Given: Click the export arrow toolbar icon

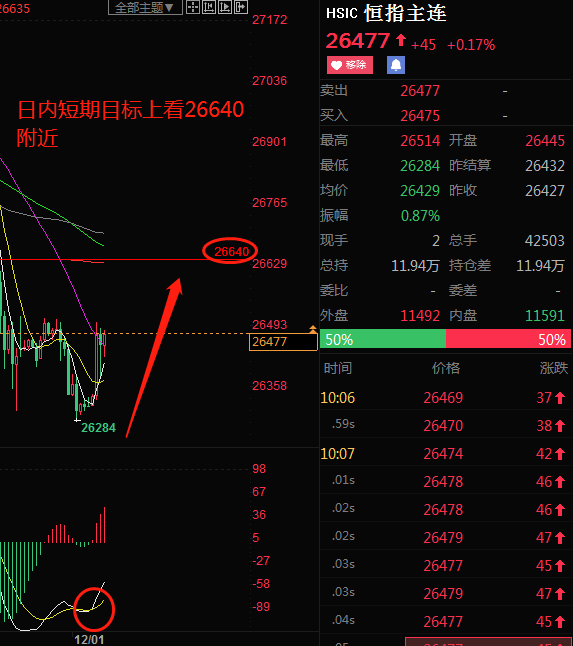Looking at the screenshot, I should (241, 7).
